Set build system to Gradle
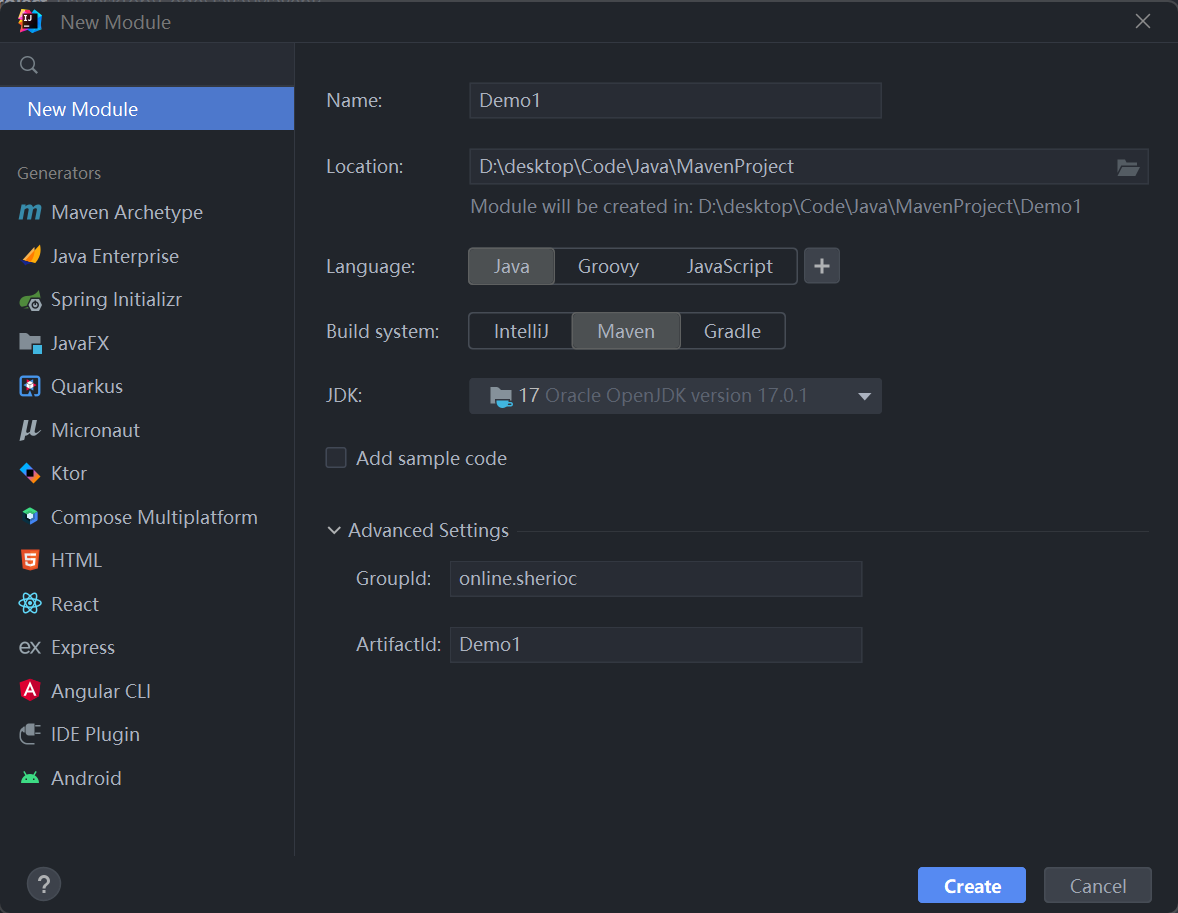1178x913 pixels. (732, 331)
